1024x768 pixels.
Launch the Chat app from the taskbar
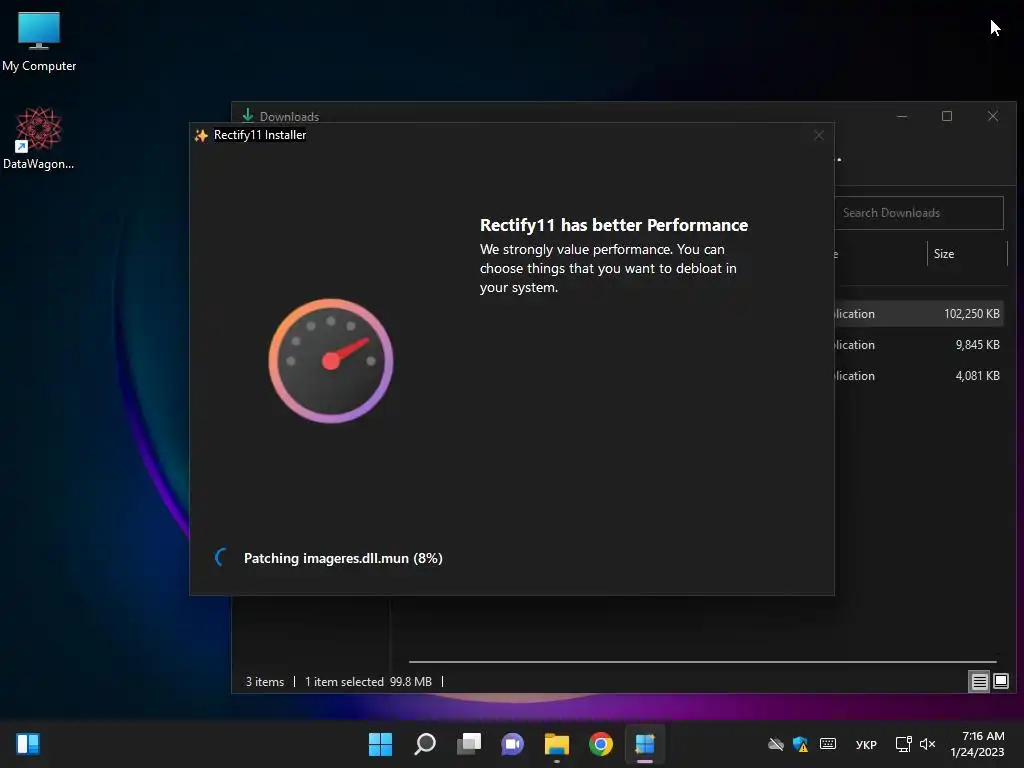513,744
